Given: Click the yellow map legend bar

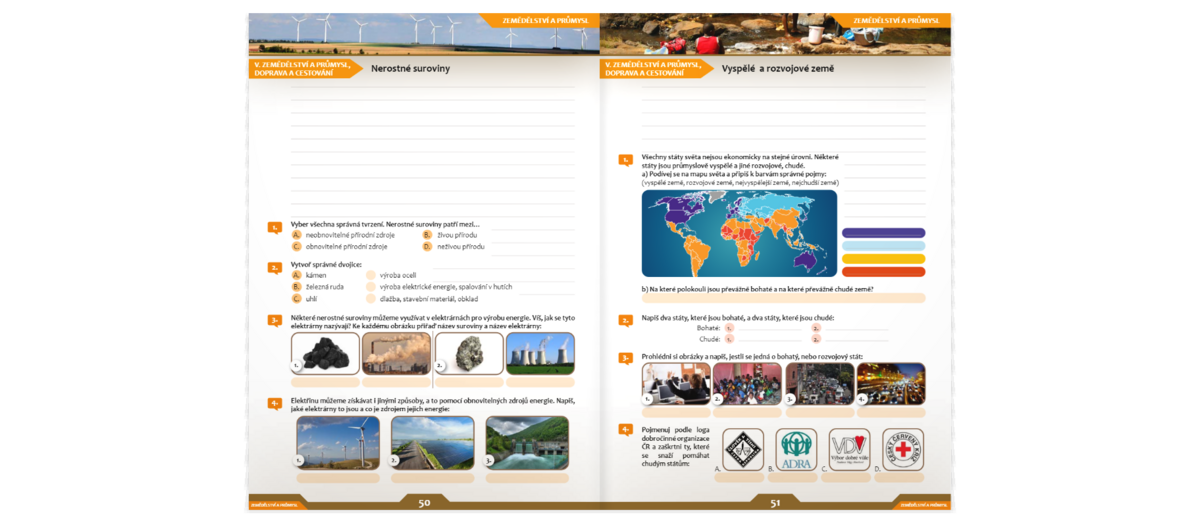Looking at the screenshot, I should [884, 259].
